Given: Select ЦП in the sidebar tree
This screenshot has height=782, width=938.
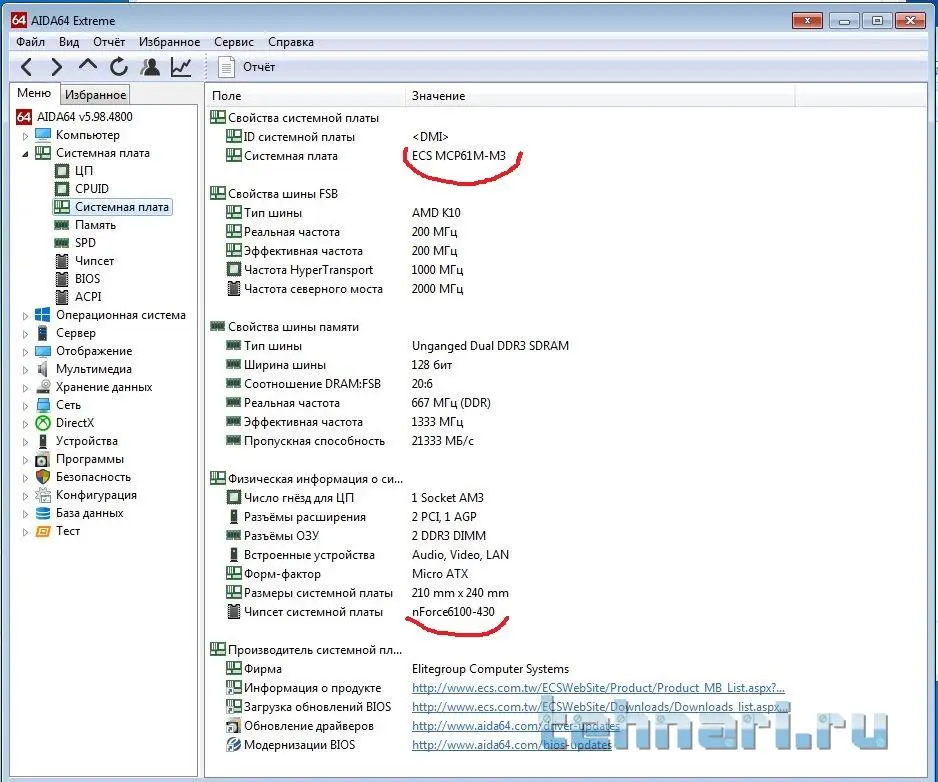Looking at the screenshot, I should 84,171.
